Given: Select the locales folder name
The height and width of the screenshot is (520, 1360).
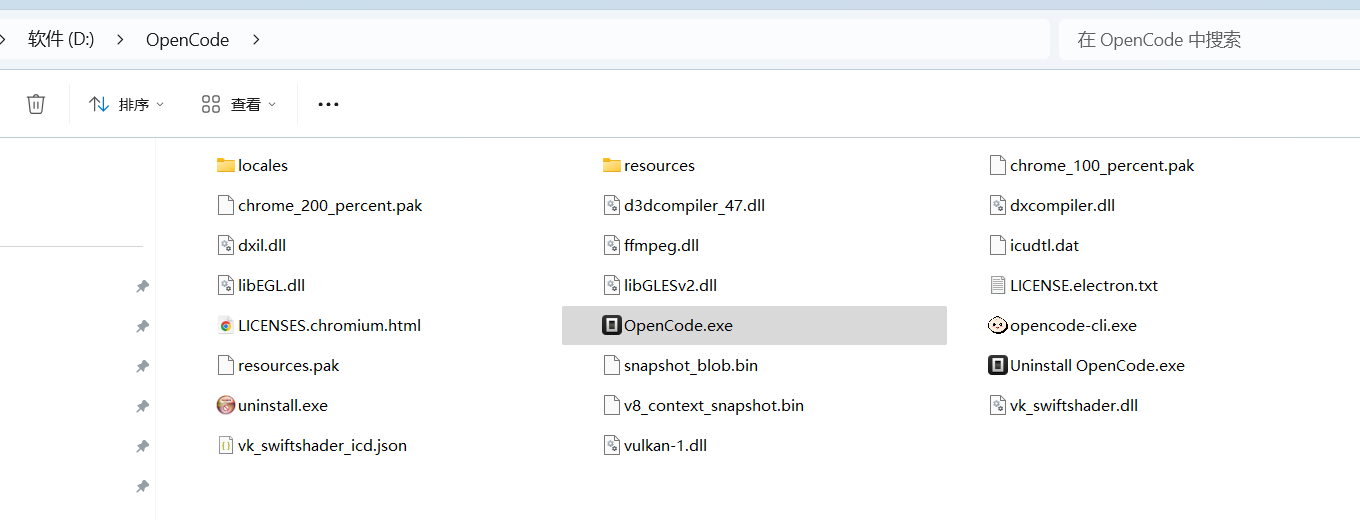Looking at the screenshot, I should click(x=263, y=165).
